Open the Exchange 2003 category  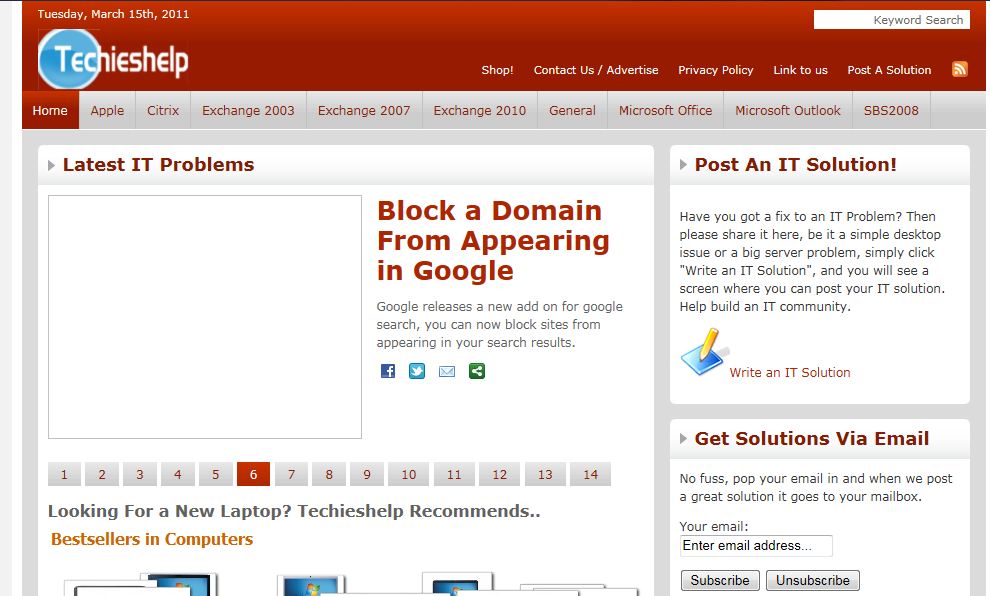tap(248, 110)
